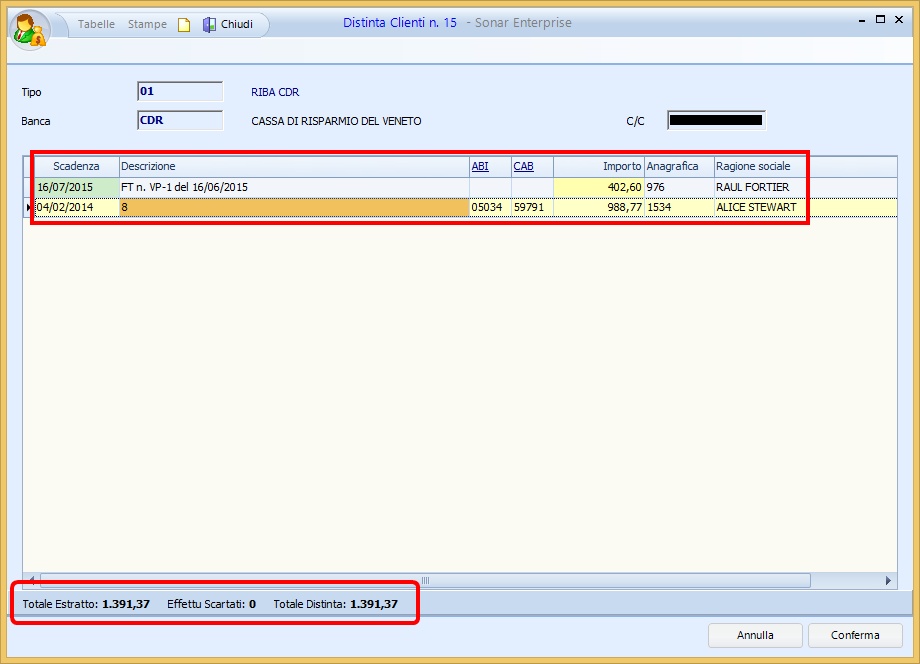This screenshot has height=664, width=920.
Task: Sort by the ABI column header
Action: (480, 166)
